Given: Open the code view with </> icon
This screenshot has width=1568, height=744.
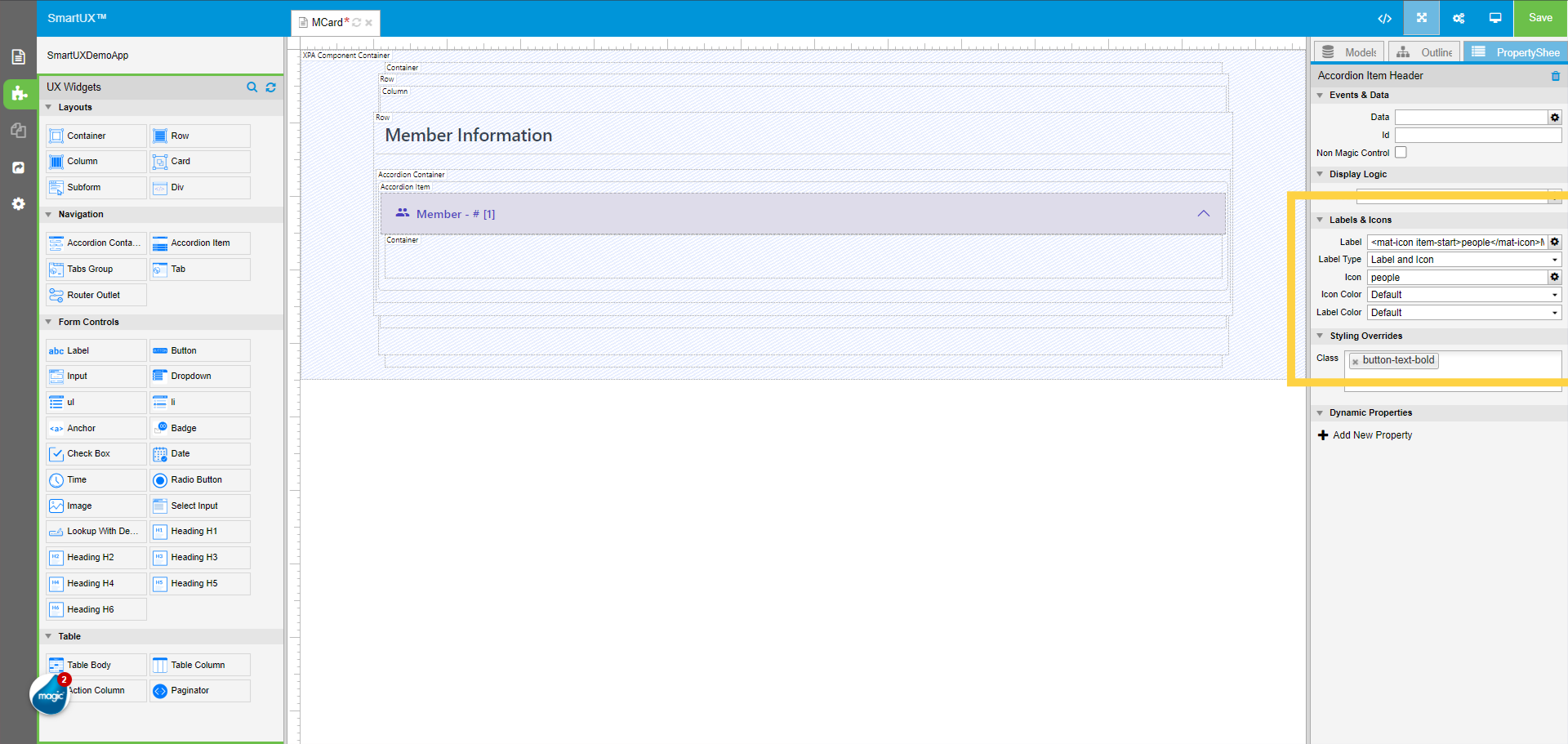Looking at the screenshot, I should (x=1383, y=18).
